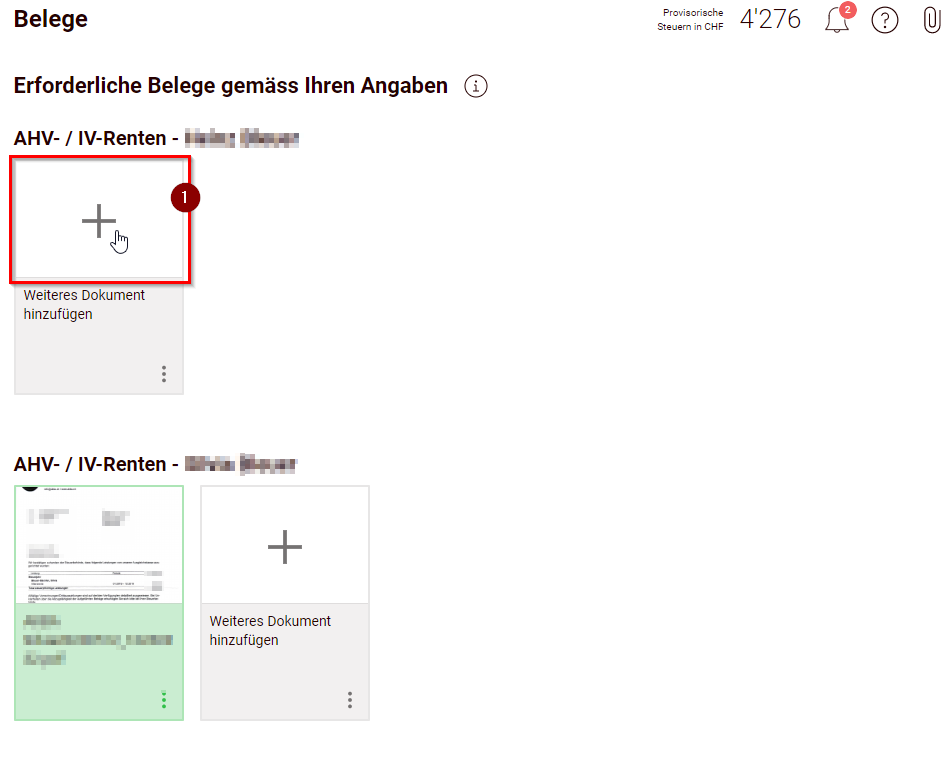Click the second AHV- / IV-Renten section heading
949x763 pixels.
(155, 465)
